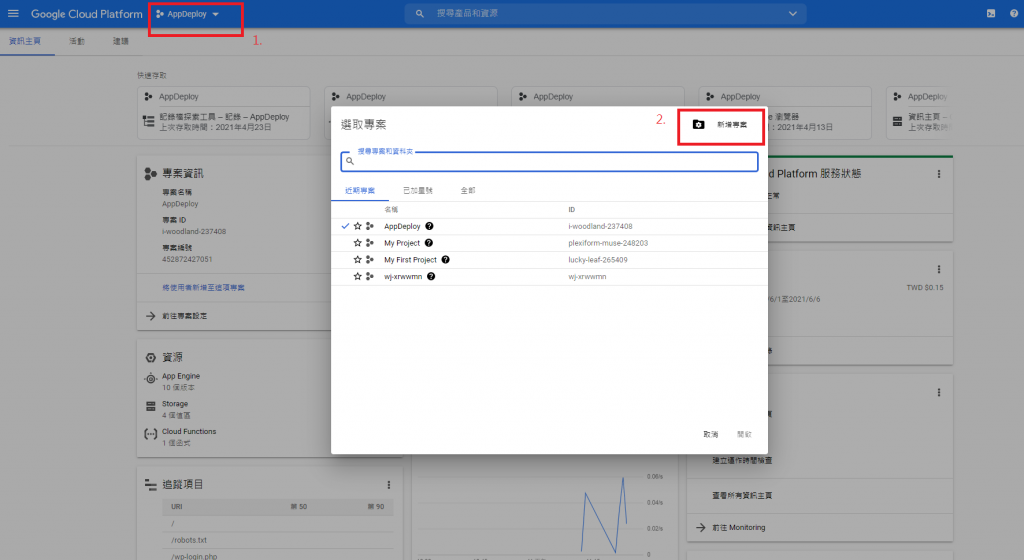Click the magnifier icon in dialog search

350,161
